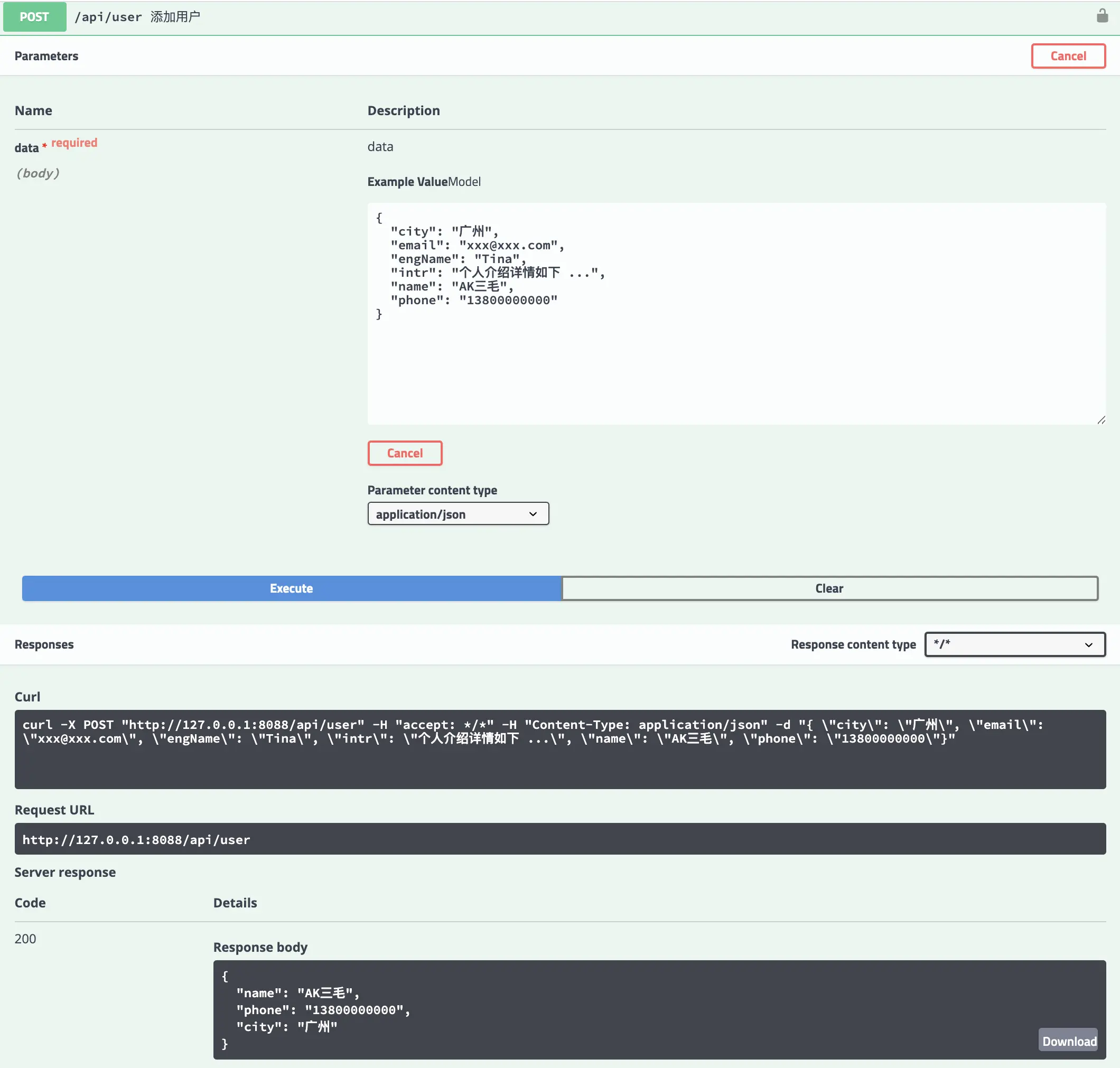Click Cancel below the body textarea

pyautogui.click(x=404, y=453)
